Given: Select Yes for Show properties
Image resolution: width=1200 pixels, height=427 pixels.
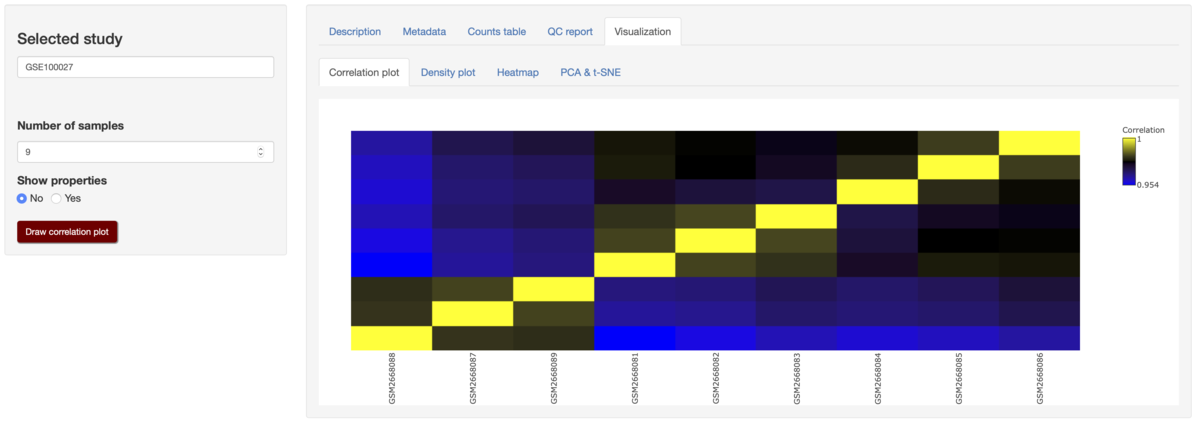Looking at the screenshot, I should point(56,198).
